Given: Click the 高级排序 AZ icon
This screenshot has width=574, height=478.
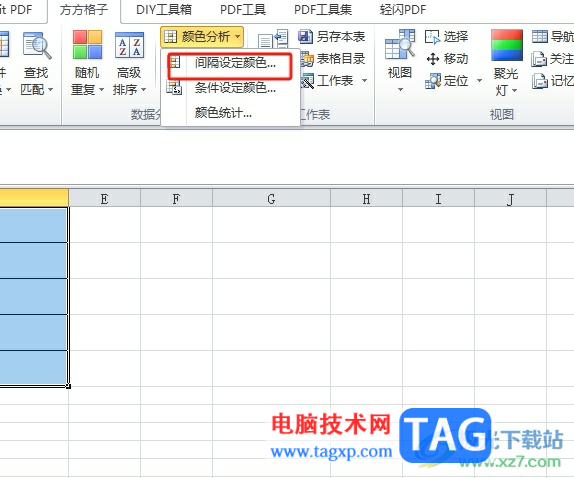Looking at the screenshot, I should 129,45.
